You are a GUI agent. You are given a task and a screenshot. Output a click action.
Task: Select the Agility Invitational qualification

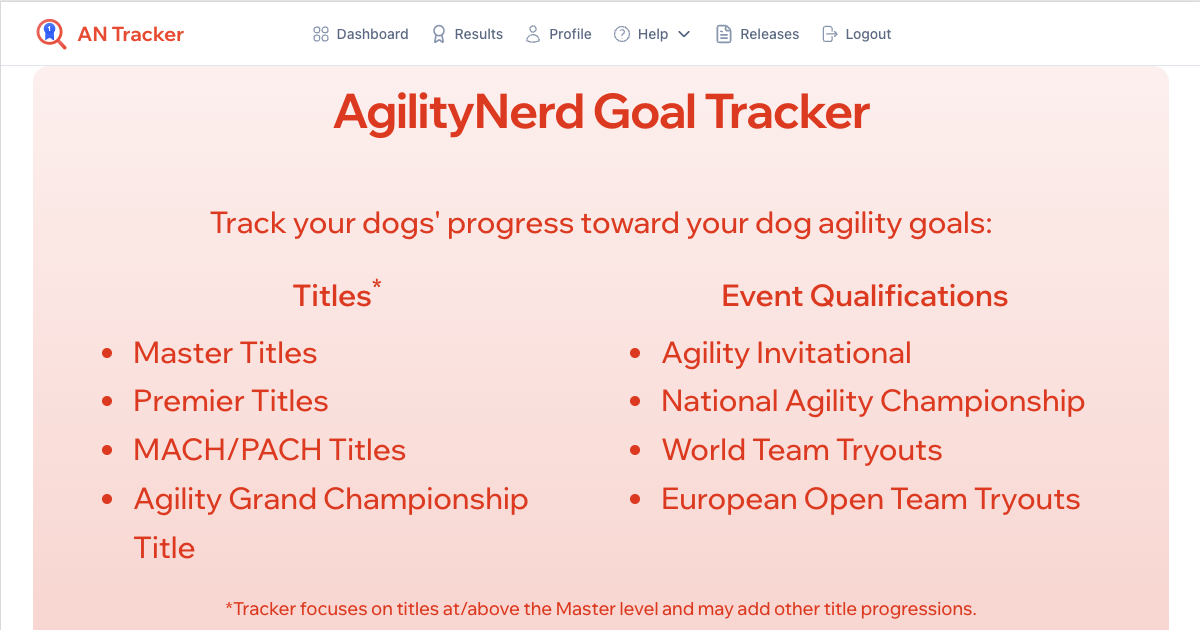coord(786,353)
